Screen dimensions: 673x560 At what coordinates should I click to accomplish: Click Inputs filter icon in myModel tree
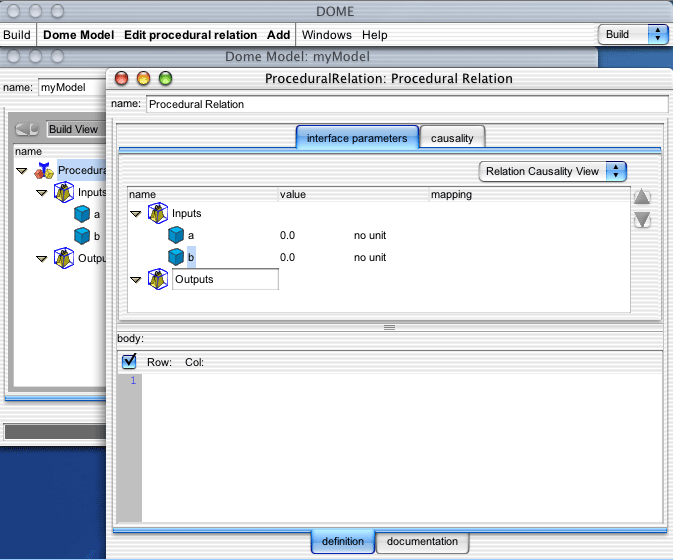coord(64,192)
